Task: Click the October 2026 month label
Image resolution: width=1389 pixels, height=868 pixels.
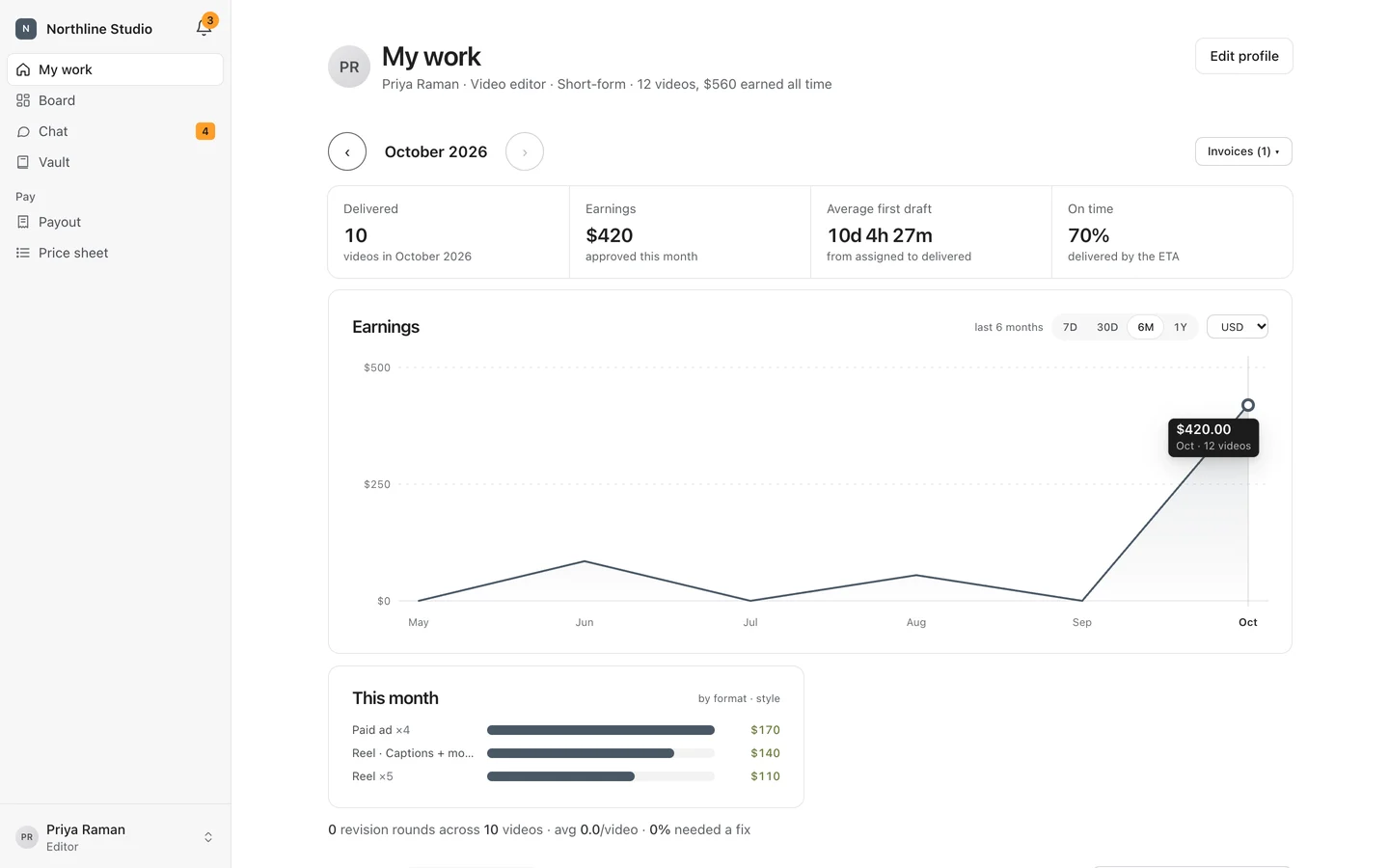Action: pyautogui.click(x=436, y=151)
